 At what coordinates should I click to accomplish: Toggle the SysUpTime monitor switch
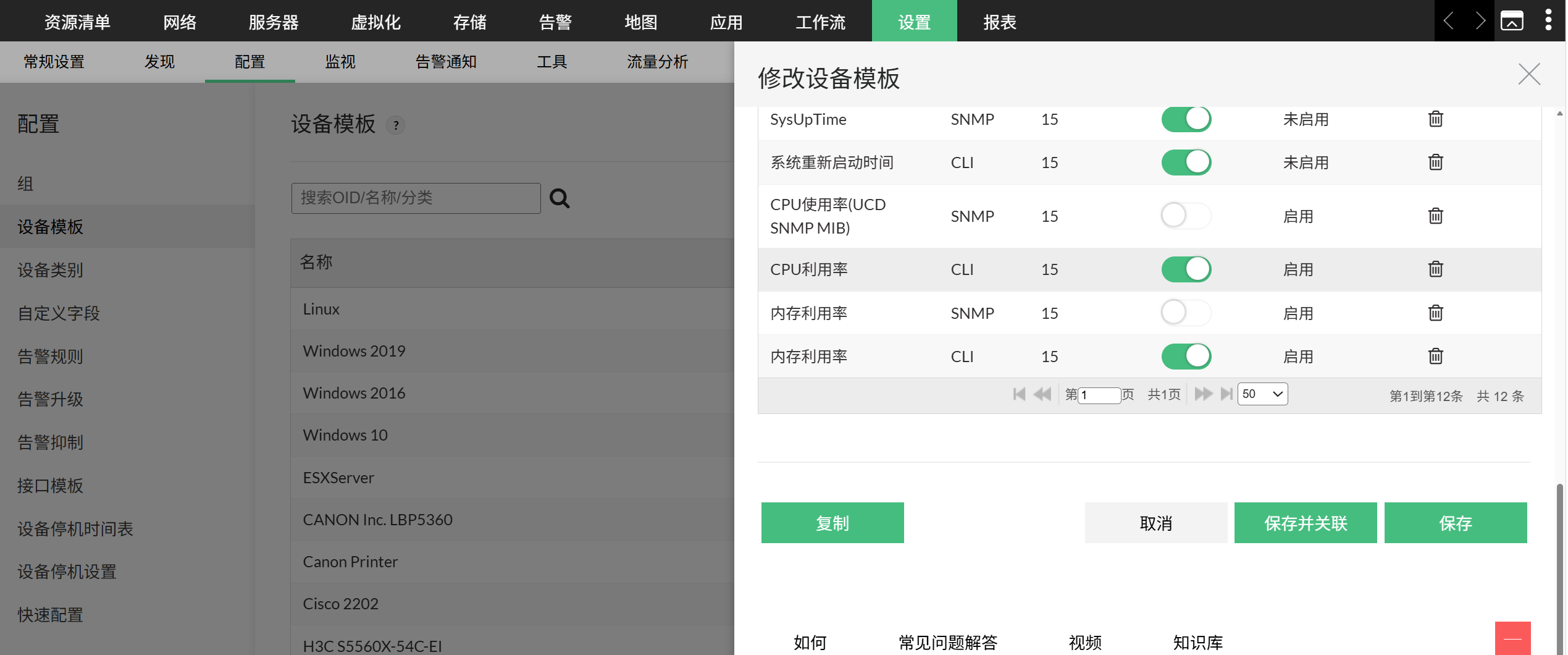[x=1186, y=119]
